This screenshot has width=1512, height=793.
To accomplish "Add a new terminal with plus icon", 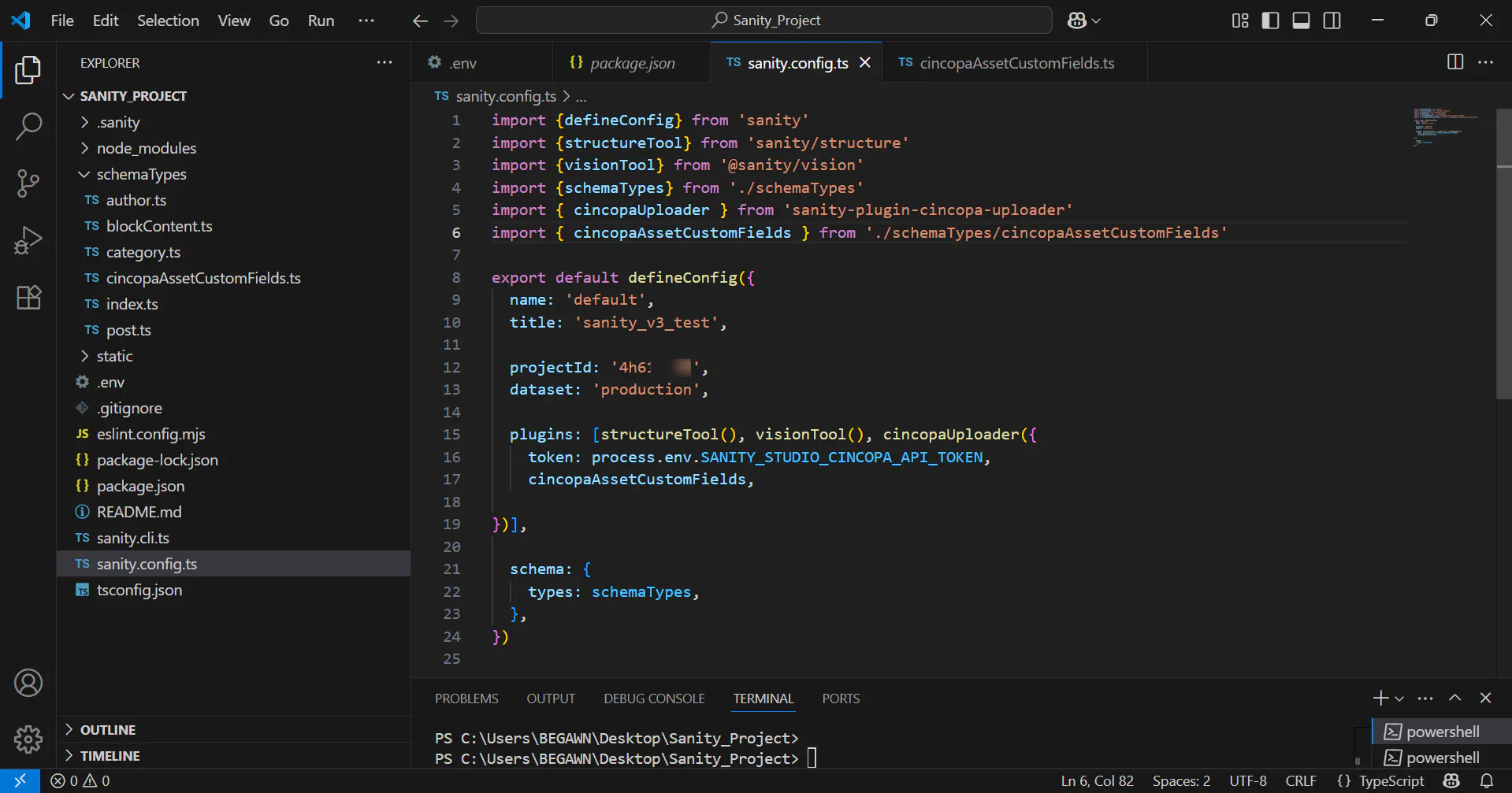I will pos(1380,698).
